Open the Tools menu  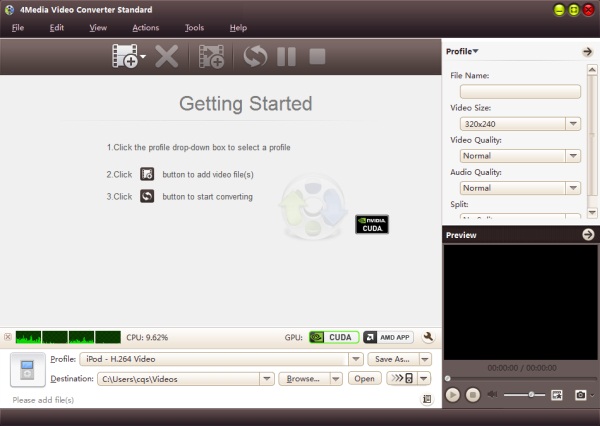point(194,28)
